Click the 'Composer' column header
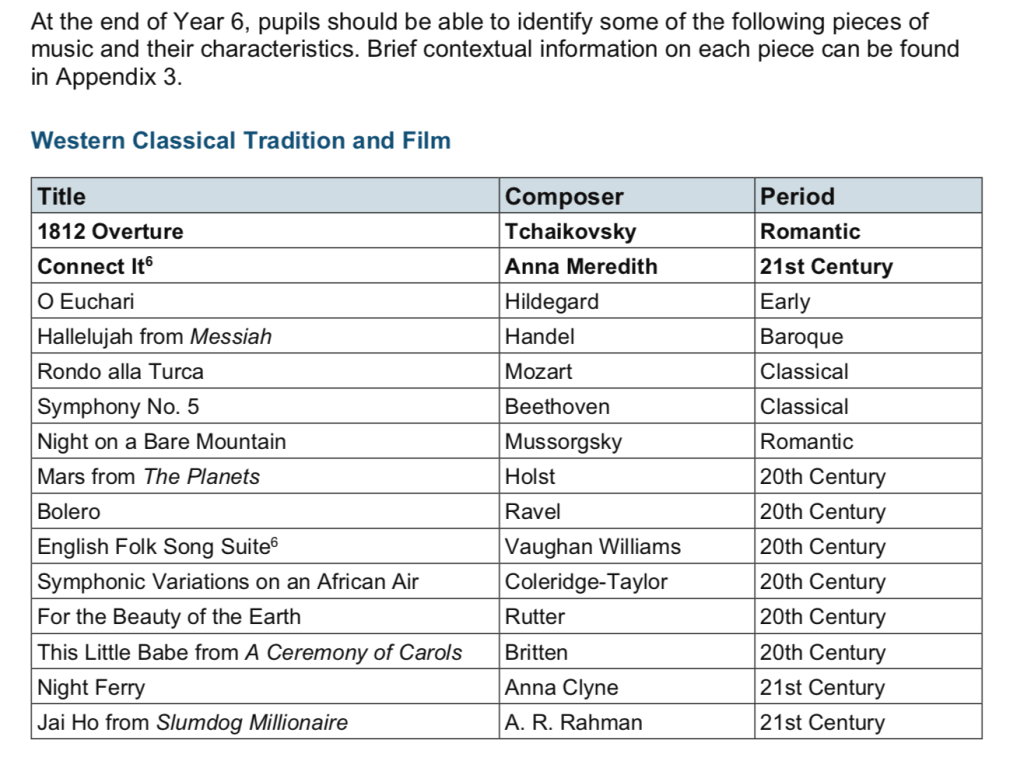Viewport: 1024px width, 775px height. click(x=564, y=196)
